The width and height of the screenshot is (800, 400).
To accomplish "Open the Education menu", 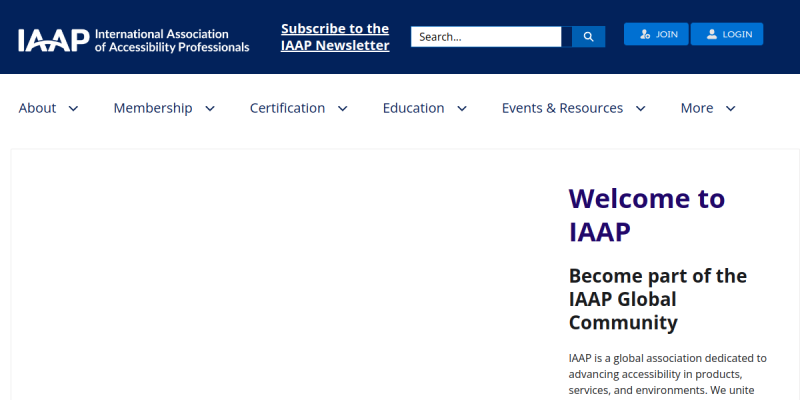I will (x=413, y=108).
